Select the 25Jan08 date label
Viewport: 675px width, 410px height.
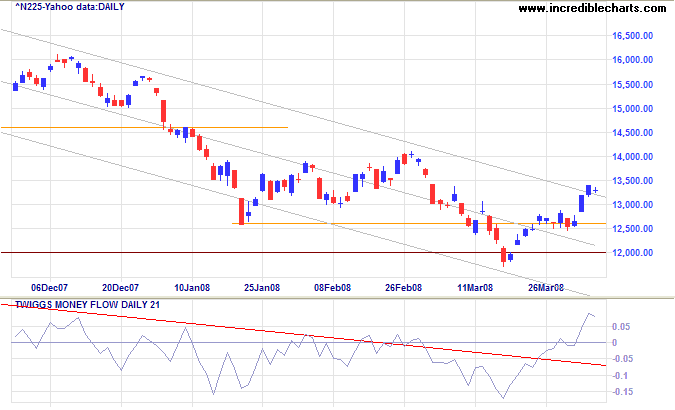[262, 287]
